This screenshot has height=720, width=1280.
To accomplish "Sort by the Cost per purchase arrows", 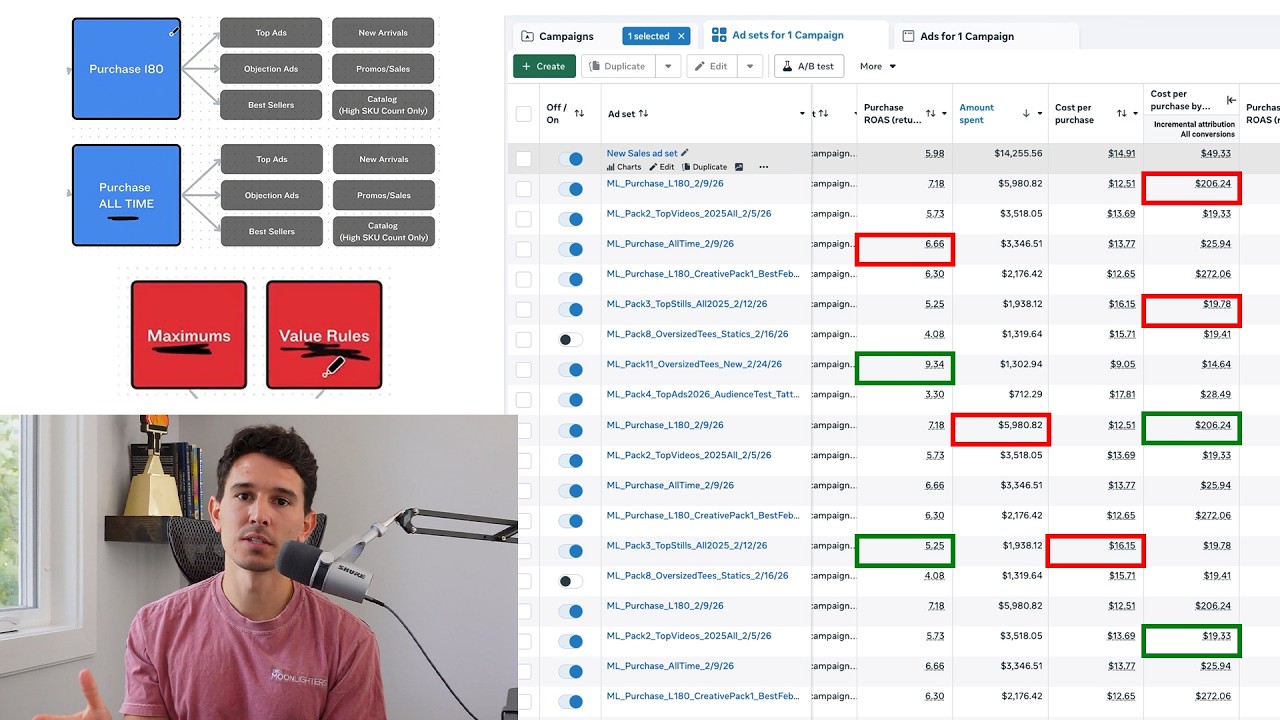I will tap(1122, 113).
